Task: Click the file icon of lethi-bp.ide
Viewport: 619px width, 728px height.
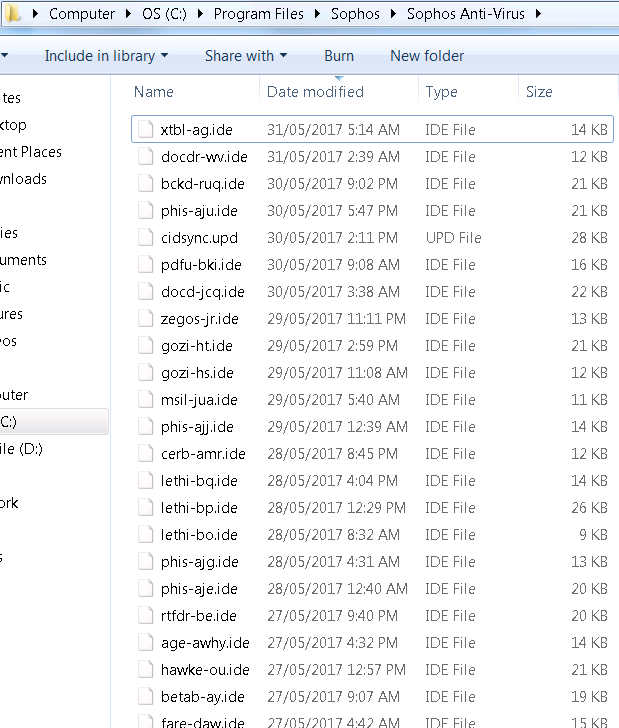Action: point(145,507)
